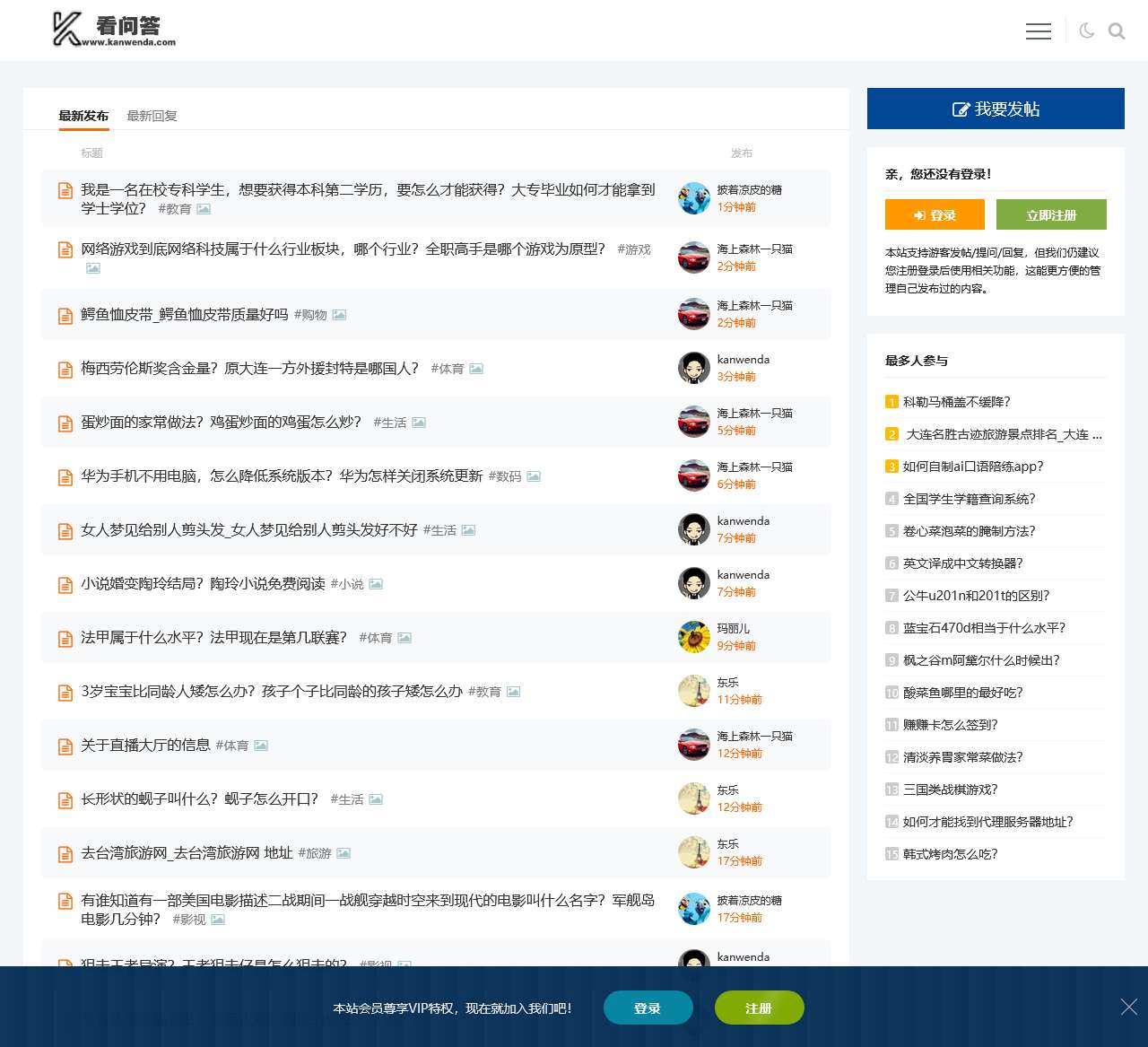Viewport: 1148px width, 1047px height.
Task: Open ranked item 大连名胜古迹旅游景点排名
Action: (x=1004, y=434)
